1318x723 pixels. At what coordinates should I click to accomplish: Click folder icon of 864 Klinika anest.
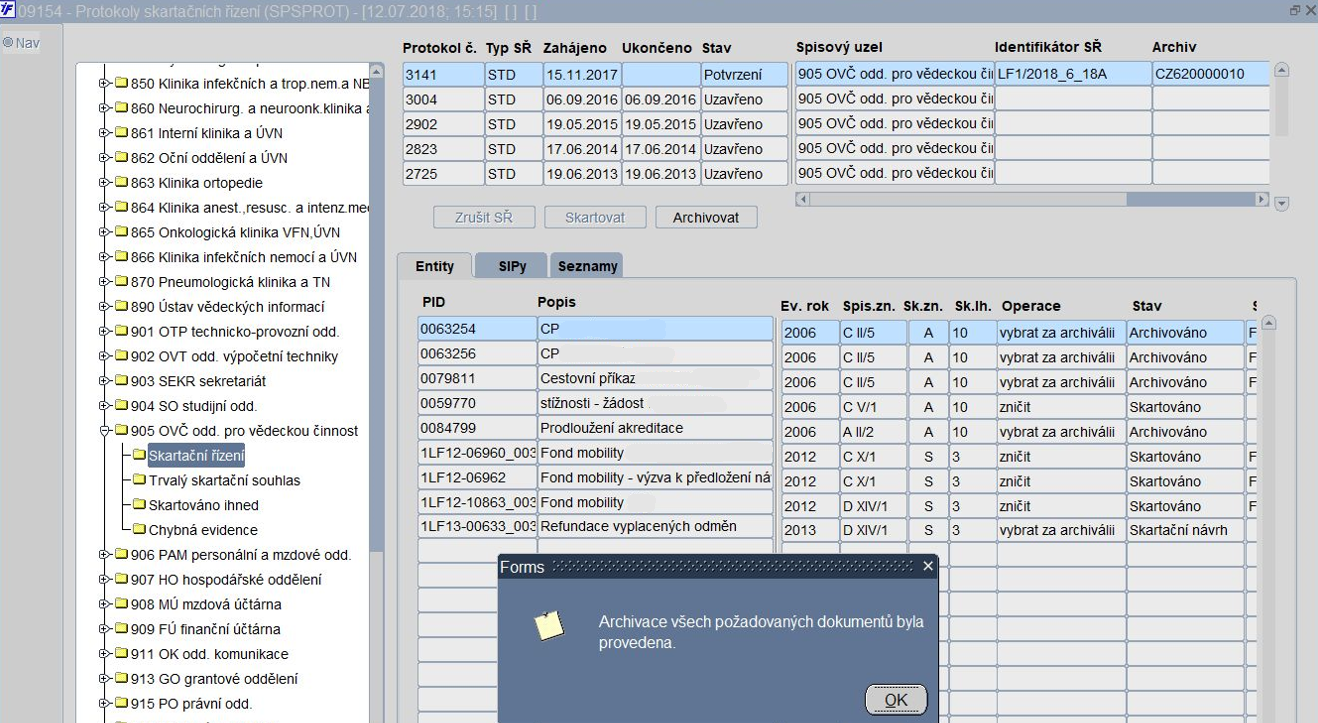(x=120, y=208)
